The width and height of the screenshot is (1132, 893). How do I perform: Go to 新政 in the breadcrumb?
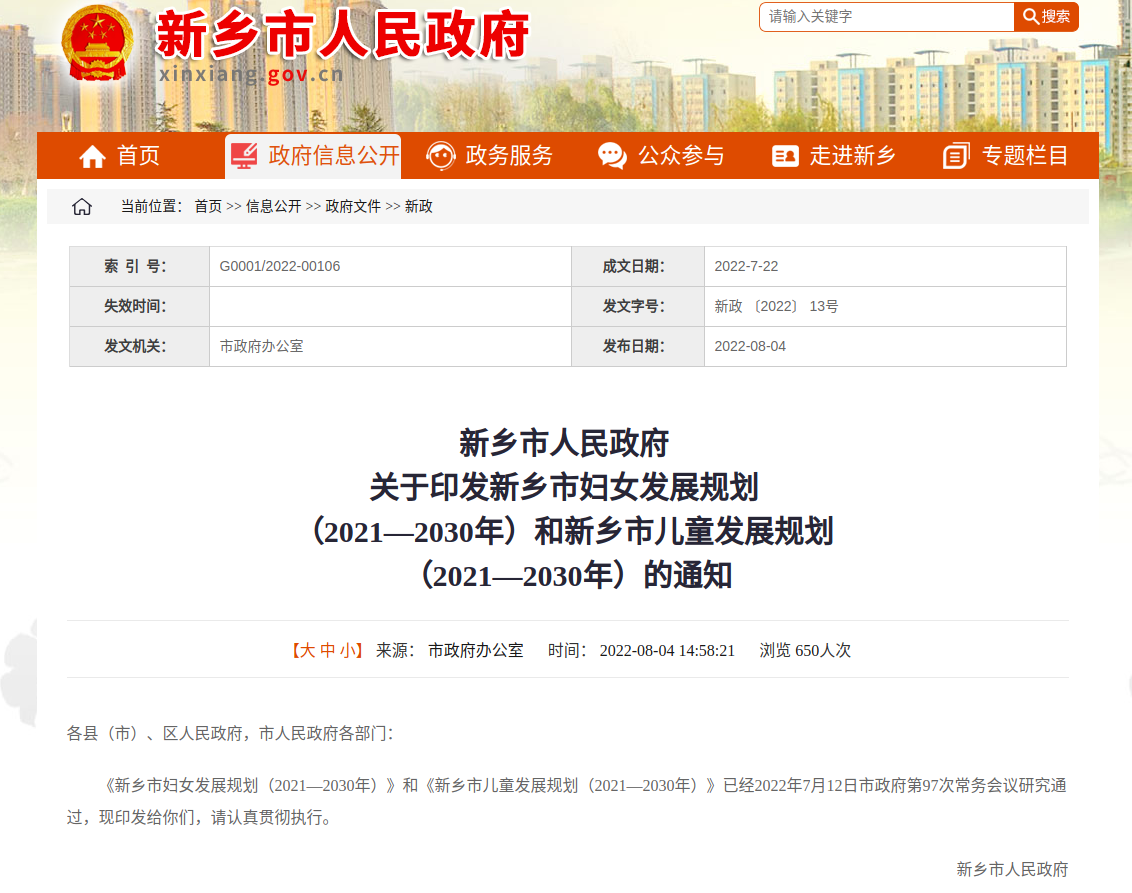click(419, 206)
